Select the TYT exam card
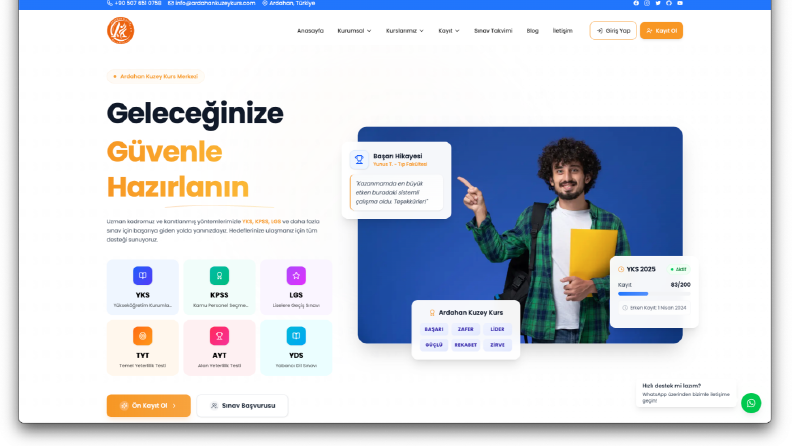 click(143, 348)
